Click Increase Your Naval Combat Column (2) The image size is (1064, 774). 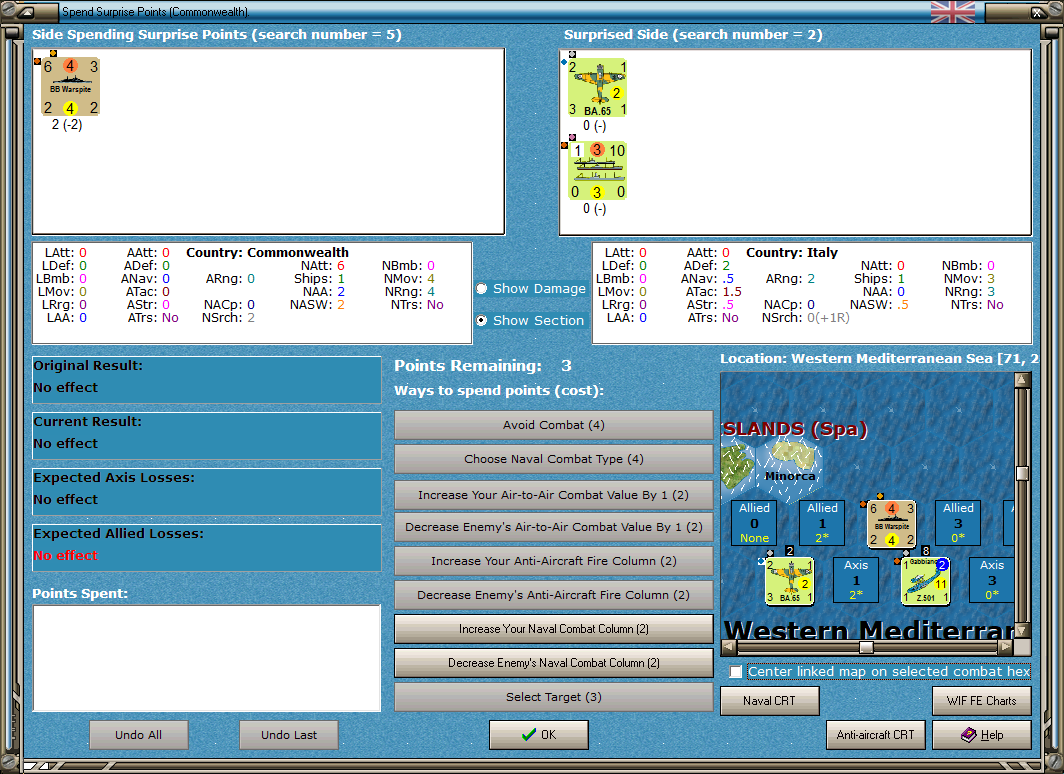tap(554, 629)
